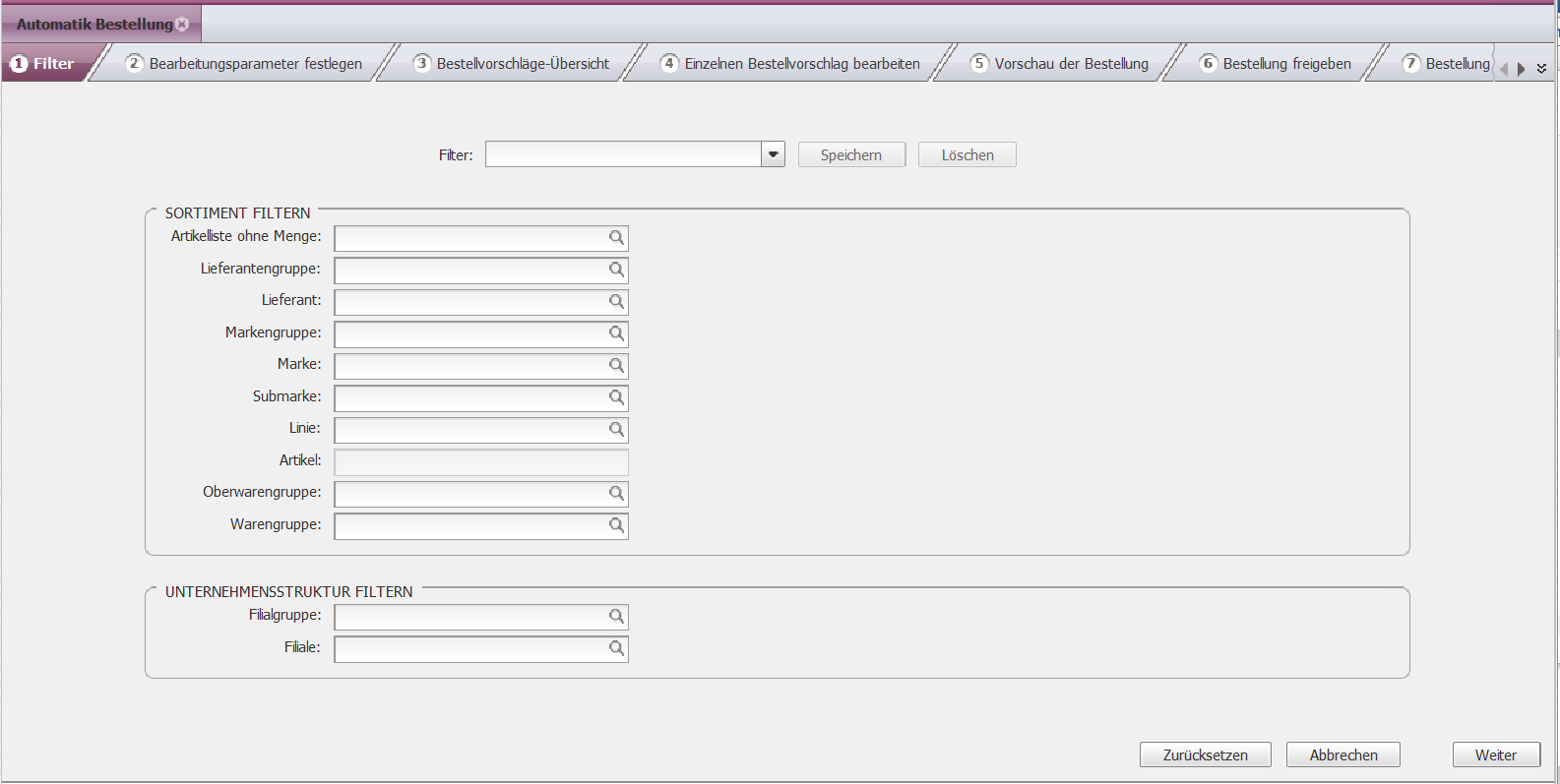Screen dimensions: 1560x784
Task: Open search for Artikelliste ohne Menge
Action: pyautogui.click(x=616, y=237)
